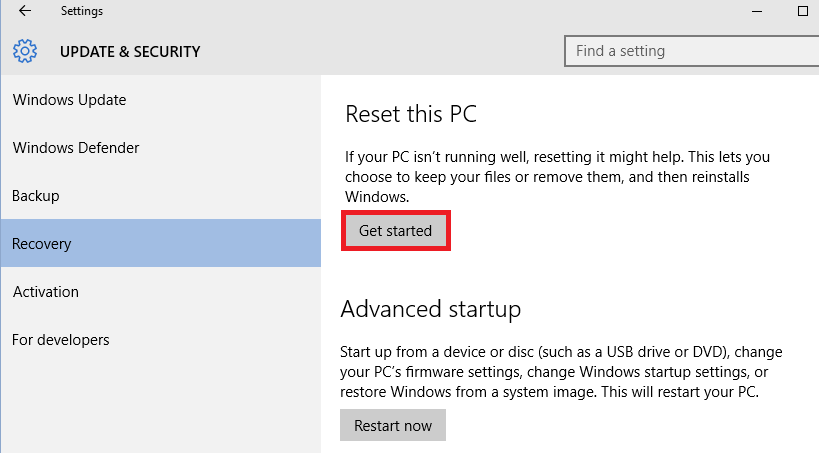
Task: Switch to Windows Defender settings
Action: [x=76, y=148]
